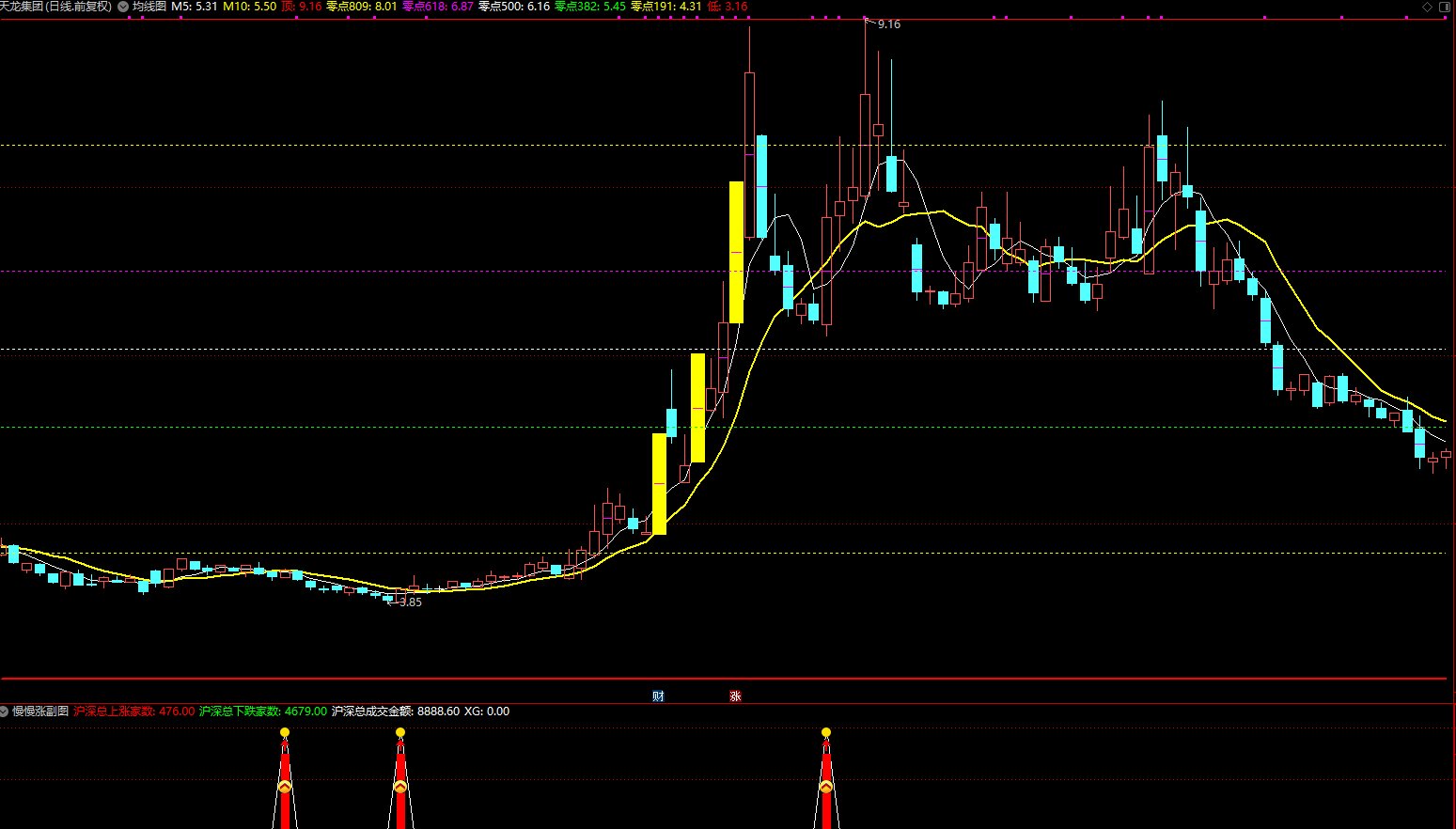Click the rightmost yellow signal dot in sub-chart
This screenshot has height=829, width=1456.
point(826,732)
